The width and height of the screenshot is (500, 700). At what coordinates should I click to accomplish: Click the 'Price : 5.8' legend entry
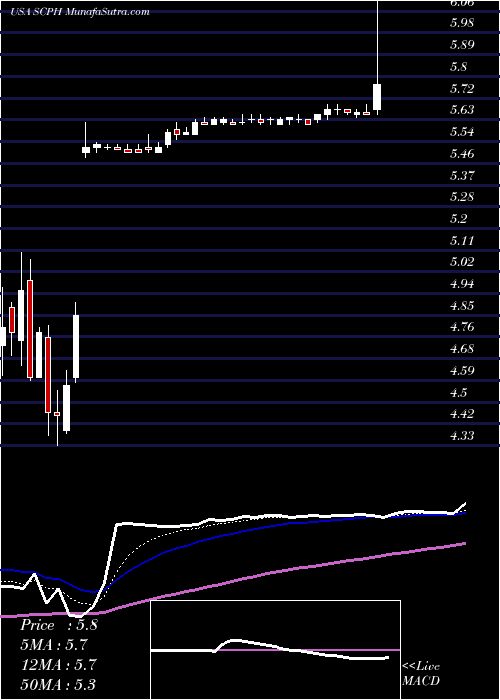pos(58,625)
